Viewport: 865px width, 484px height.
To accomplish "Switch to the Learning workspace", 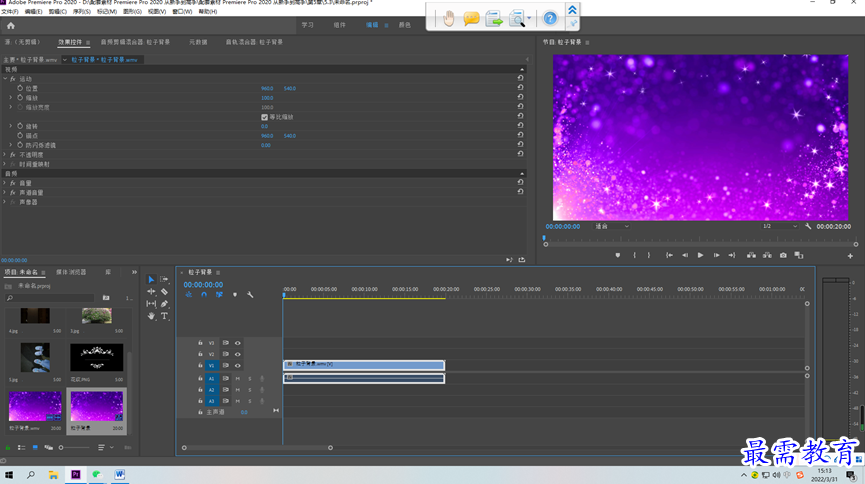I will pyautogui.click(x=307, y=25).
